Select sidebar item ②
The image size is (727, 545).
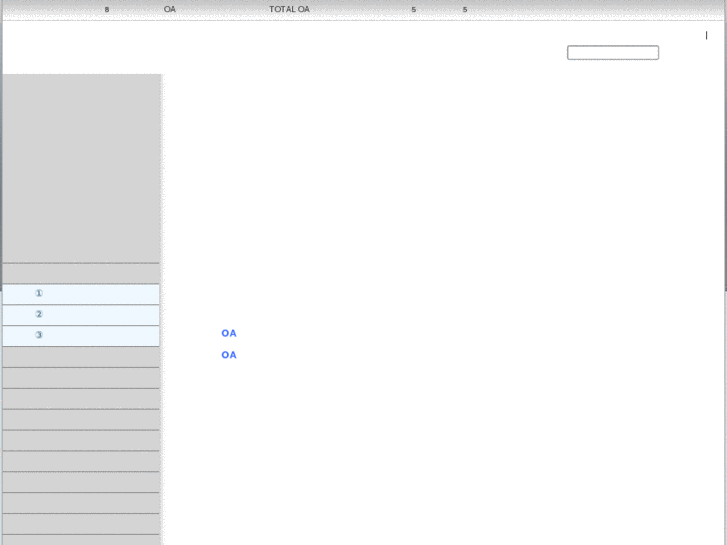click(81, 315)
